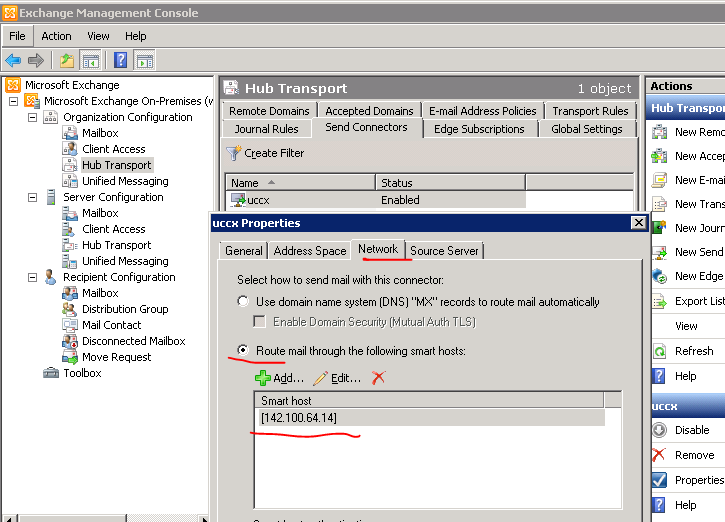Switch to the Accepted Domains tab
This screenshot has height=522, width=725.
pos(369,111)
